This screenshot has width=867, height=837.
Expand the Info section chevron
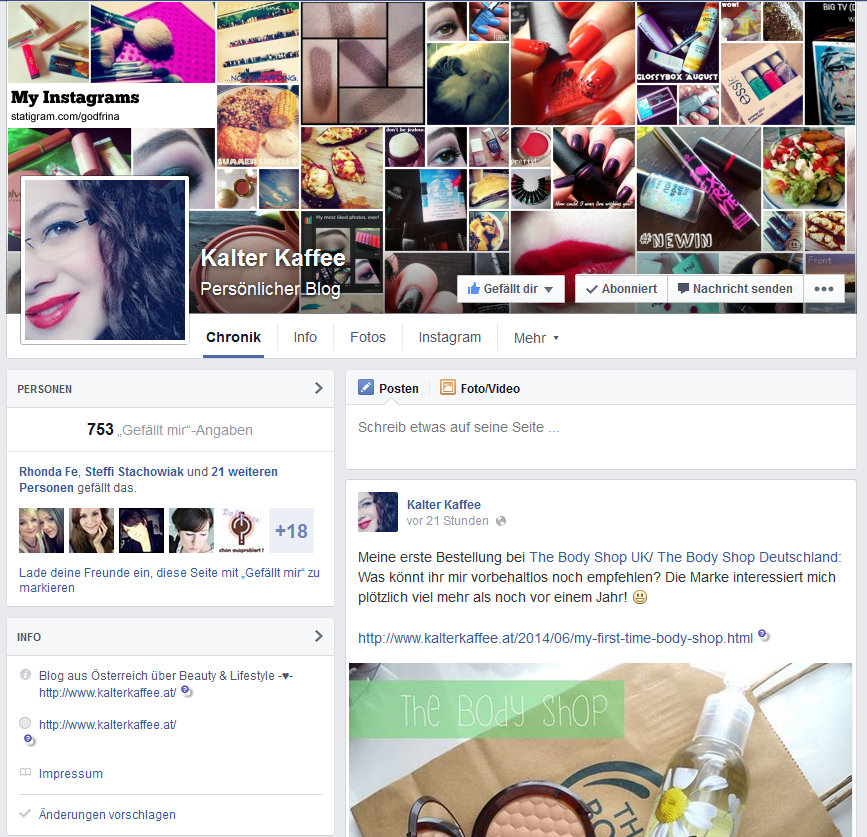318,636
